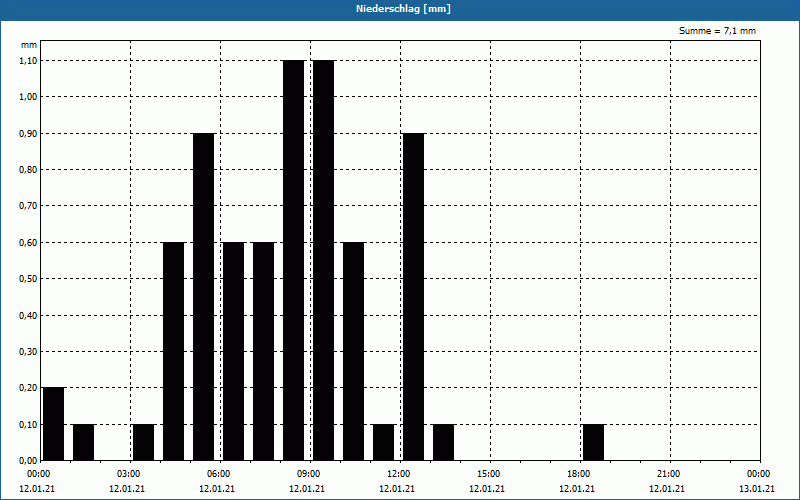This screenshot has width=800, height=500.
Task: Select the 06:00 time label
Action: (218, 474)
